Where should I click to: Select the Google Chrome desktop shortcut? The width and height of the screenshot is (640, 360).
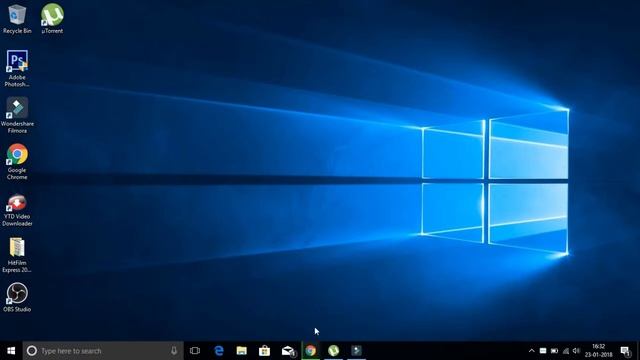click(x=17, y=162)
